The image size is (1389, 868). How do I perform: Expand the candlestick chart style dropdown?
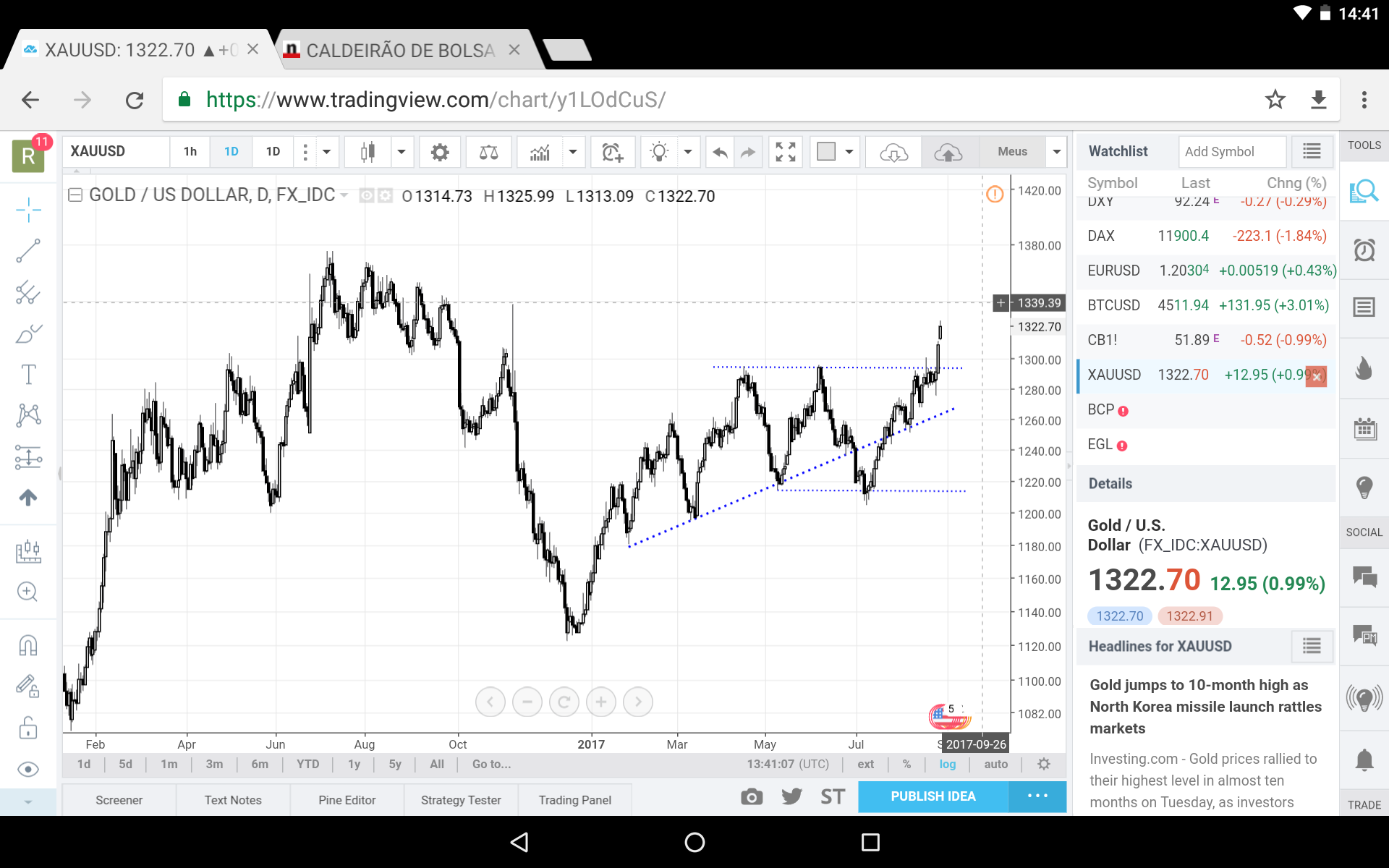point(401,152)
